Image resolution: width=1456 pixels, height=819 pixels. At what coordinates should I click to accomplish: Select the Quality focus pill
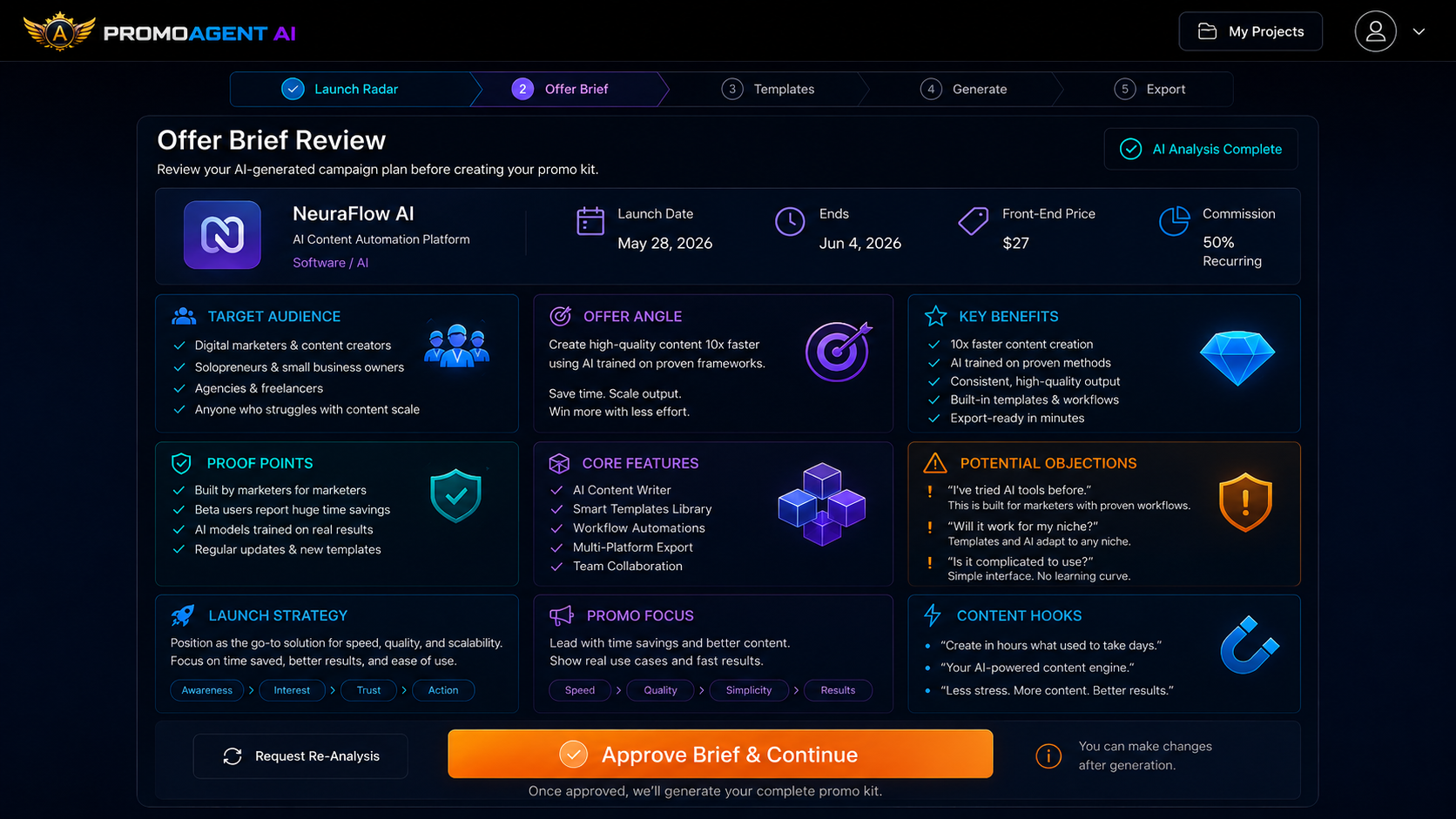point(660,690)
